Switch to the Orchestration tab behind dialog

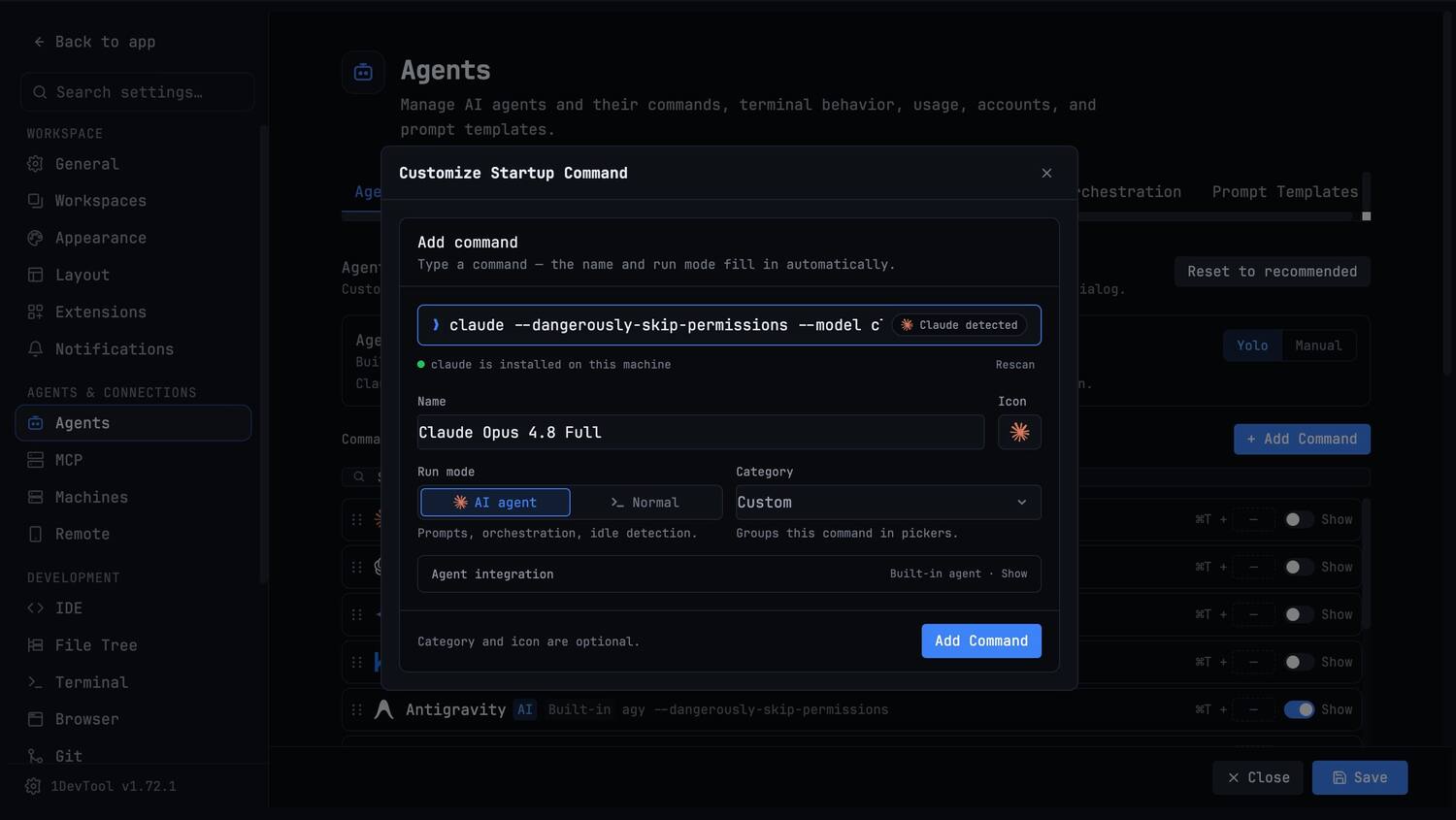coord(1130,192)
